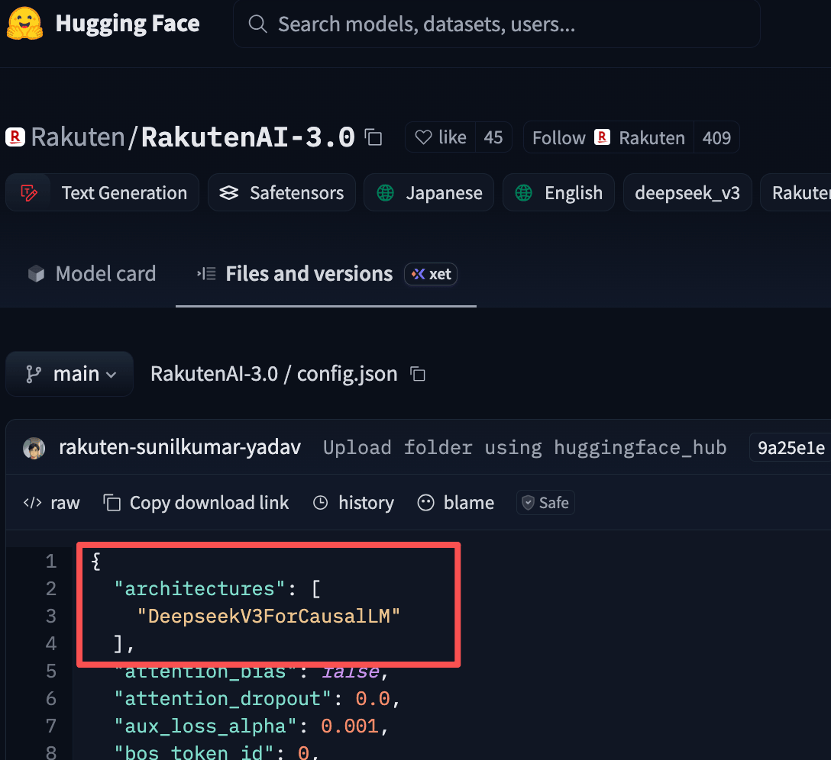Viewport: 832px width, 760px height.
Task: Click the Rakuten organization avatar beside the model name
Action: pos(15,137)
